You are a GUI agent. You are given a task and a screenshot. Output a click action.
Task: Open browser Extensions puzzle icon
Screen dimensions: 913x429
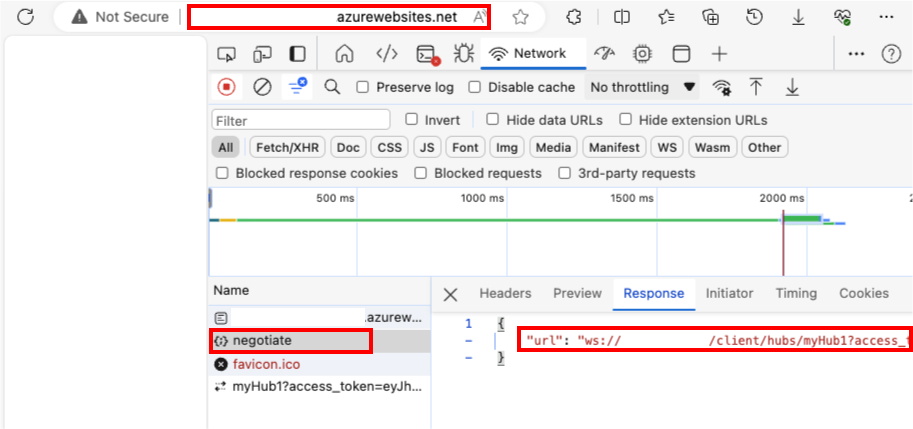(x=574, y=17)
